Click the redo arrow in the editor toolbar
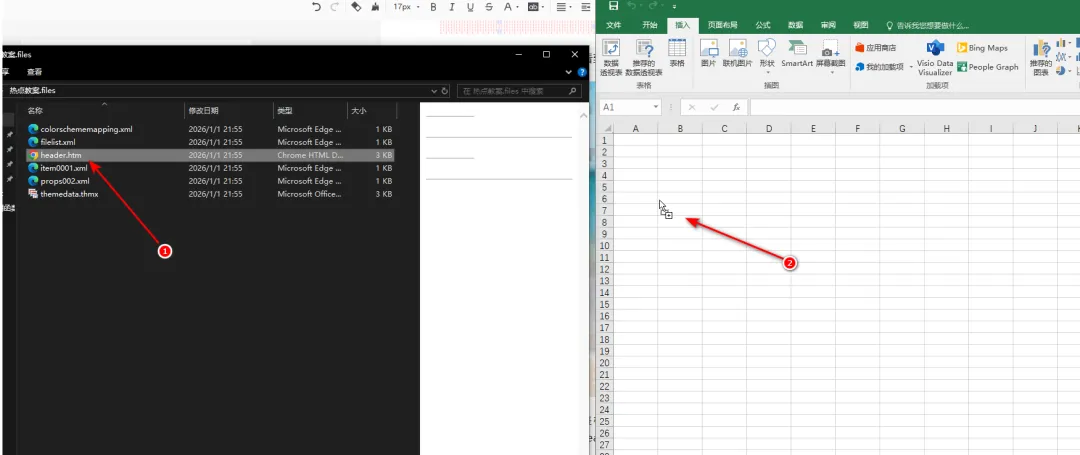 pyautogui.click(x=335, y=7)
